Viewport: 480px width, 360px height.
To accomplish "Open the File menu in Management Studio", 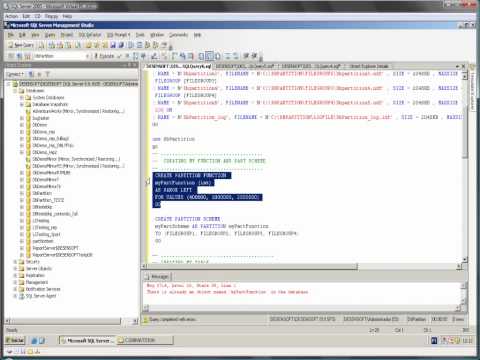I will point(11,35).
